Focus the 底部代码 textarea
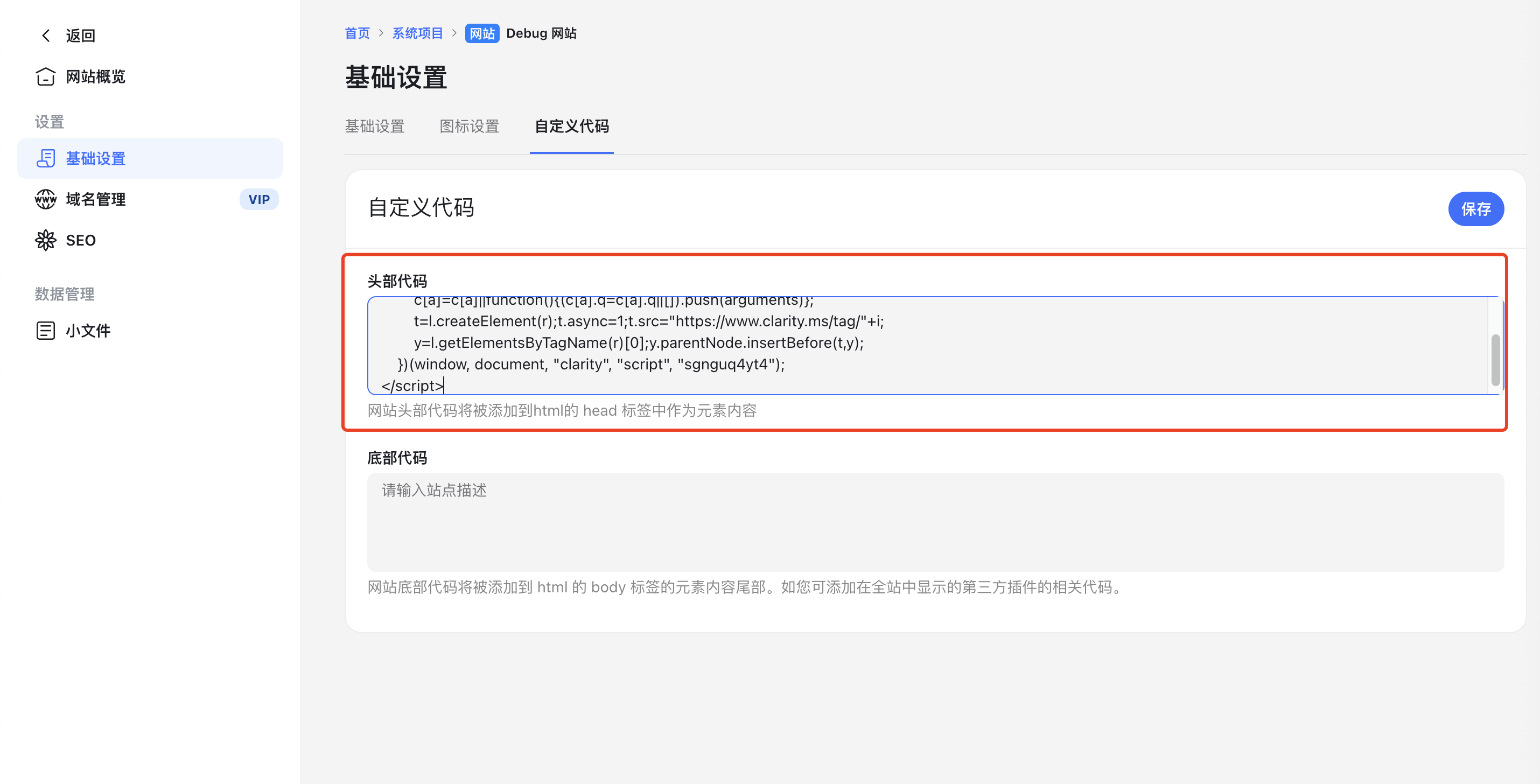This screenshot has height=784, width=1540. coord(935,522)
